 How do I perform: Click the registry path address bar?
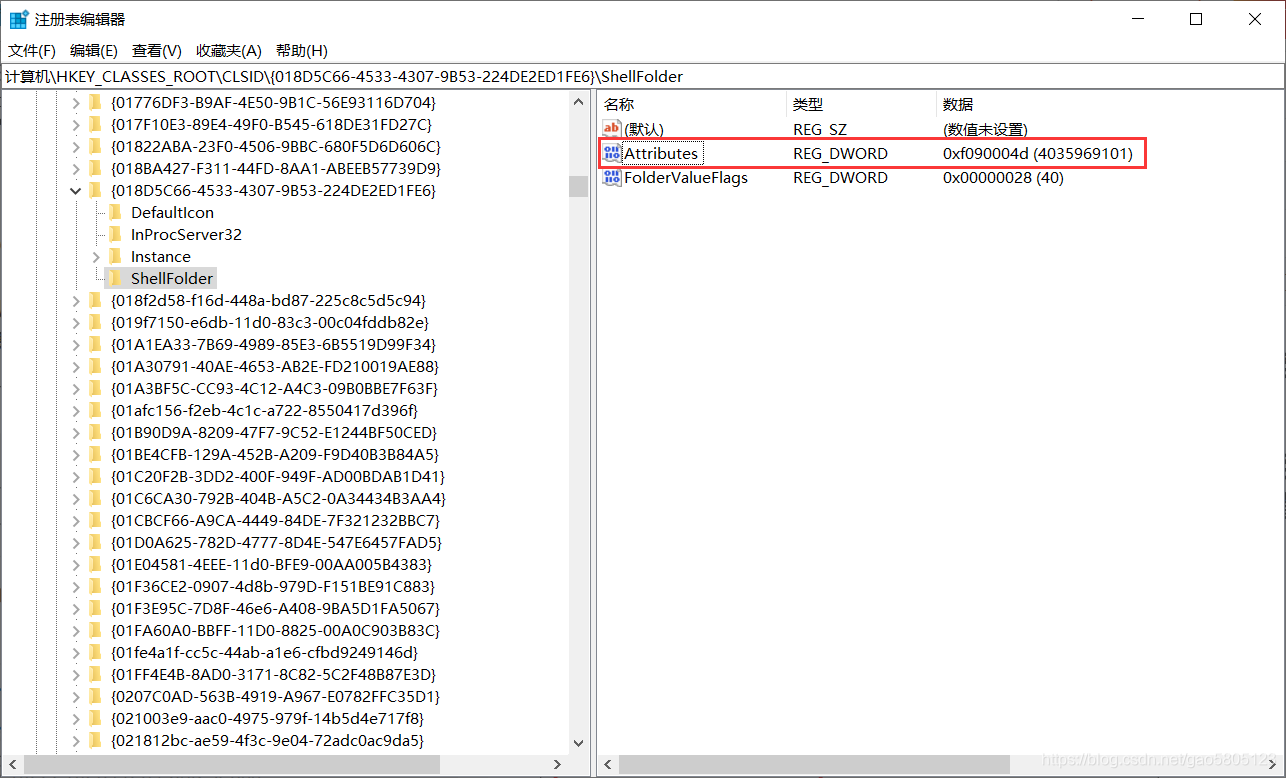coord(643,76)
